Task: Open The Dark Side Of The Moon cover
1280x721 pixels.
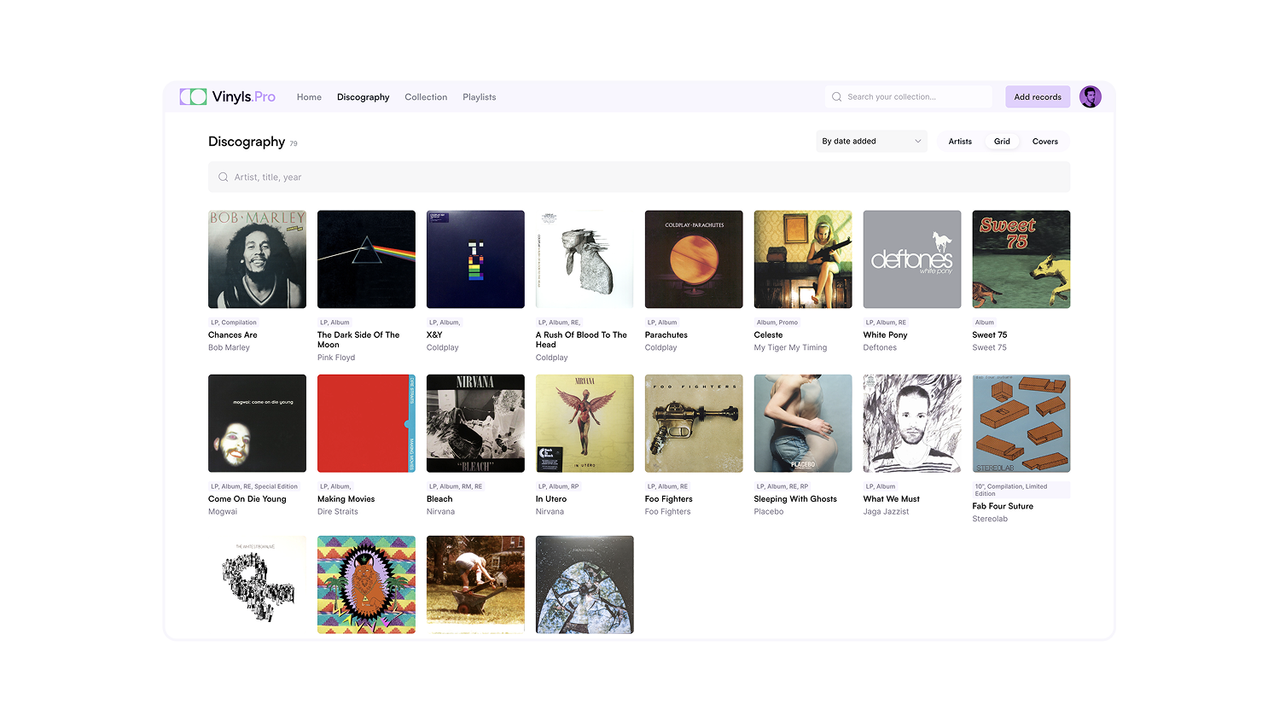Action: [366, 258]
